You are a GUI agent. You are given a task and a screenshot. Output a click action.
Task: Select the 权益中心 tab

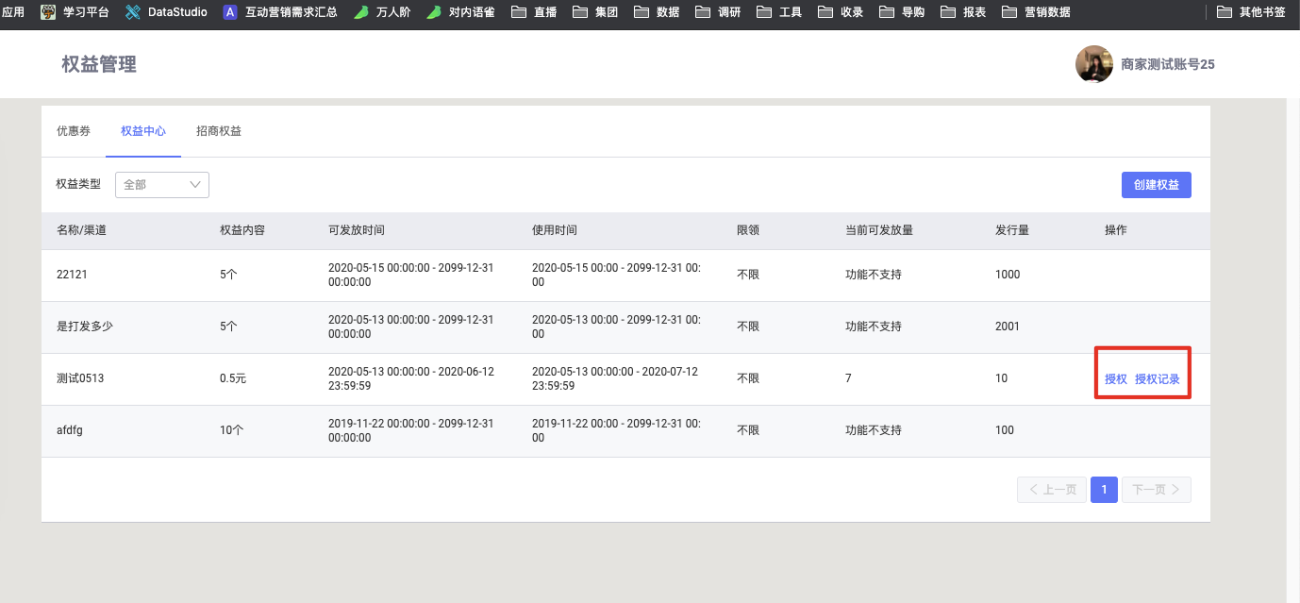point(143,131)
